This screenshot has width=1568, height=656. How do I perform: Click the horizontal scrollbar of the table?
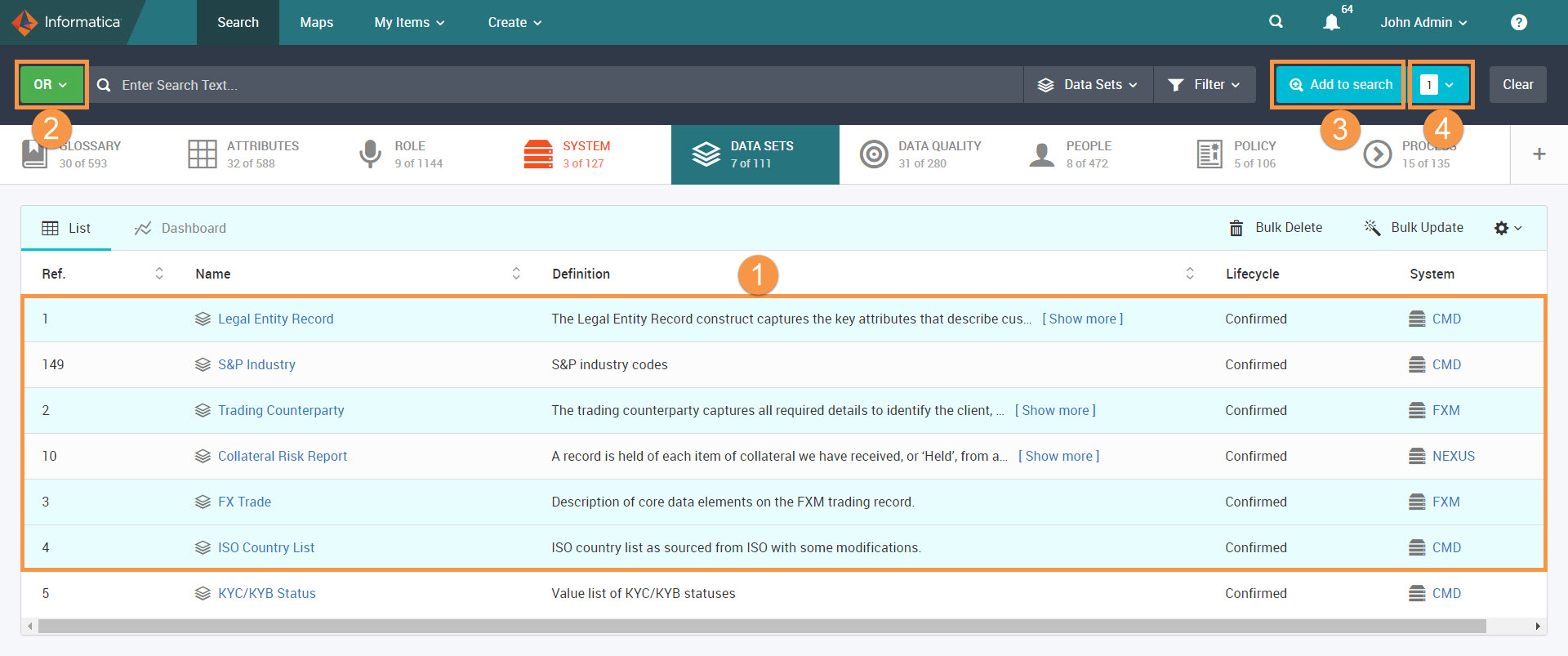pyautogui.click(x=761, y=626)
